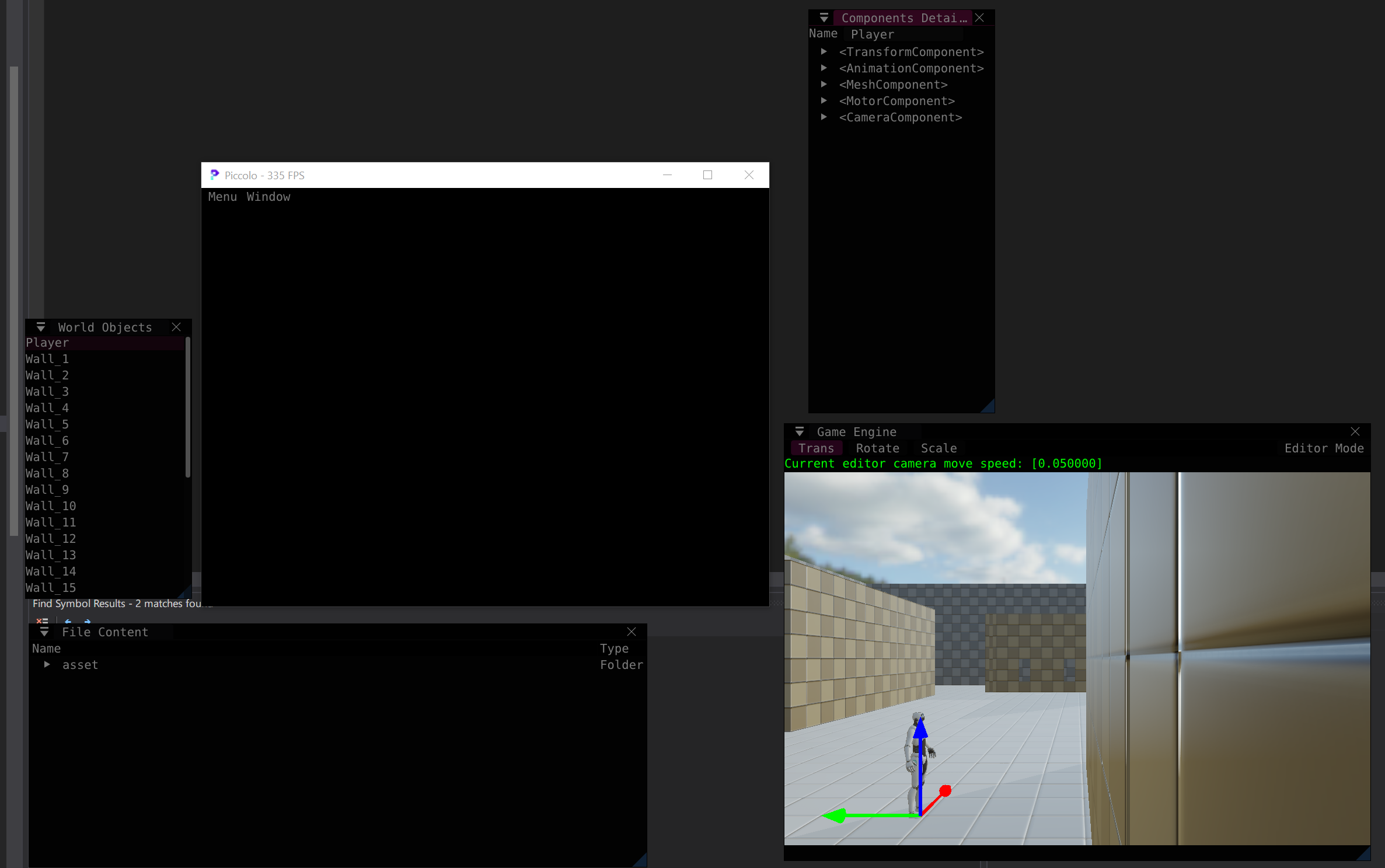The width and height of the screenshot is (1385, 868).
Task: Open the Window menu
Action: pos(269,197)
